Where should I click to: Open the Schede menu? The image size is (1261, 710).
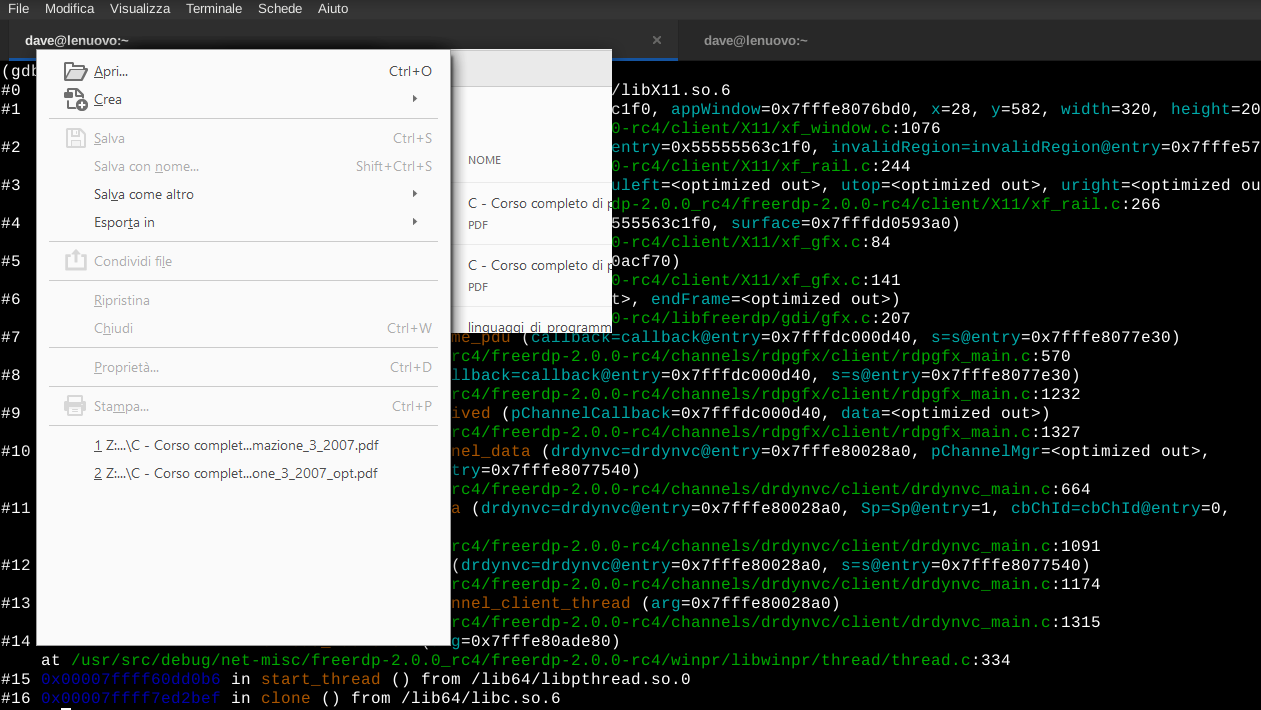[279, 8]
